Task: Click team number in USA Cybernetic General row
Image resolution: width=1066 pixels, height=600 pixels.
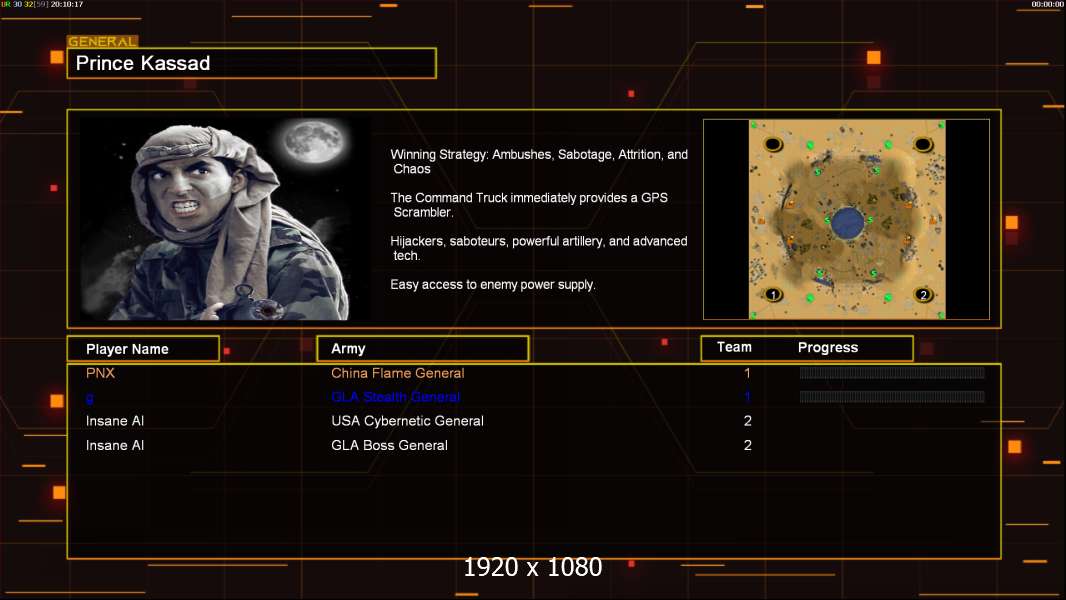Action: pos(747,421)
